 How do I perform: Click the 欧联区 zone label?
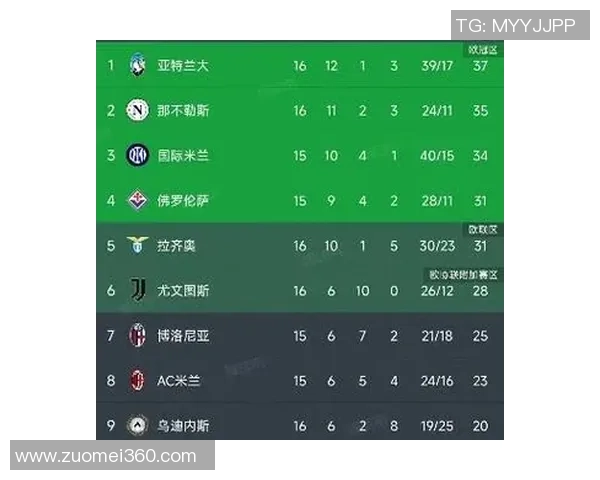point(483,229)
